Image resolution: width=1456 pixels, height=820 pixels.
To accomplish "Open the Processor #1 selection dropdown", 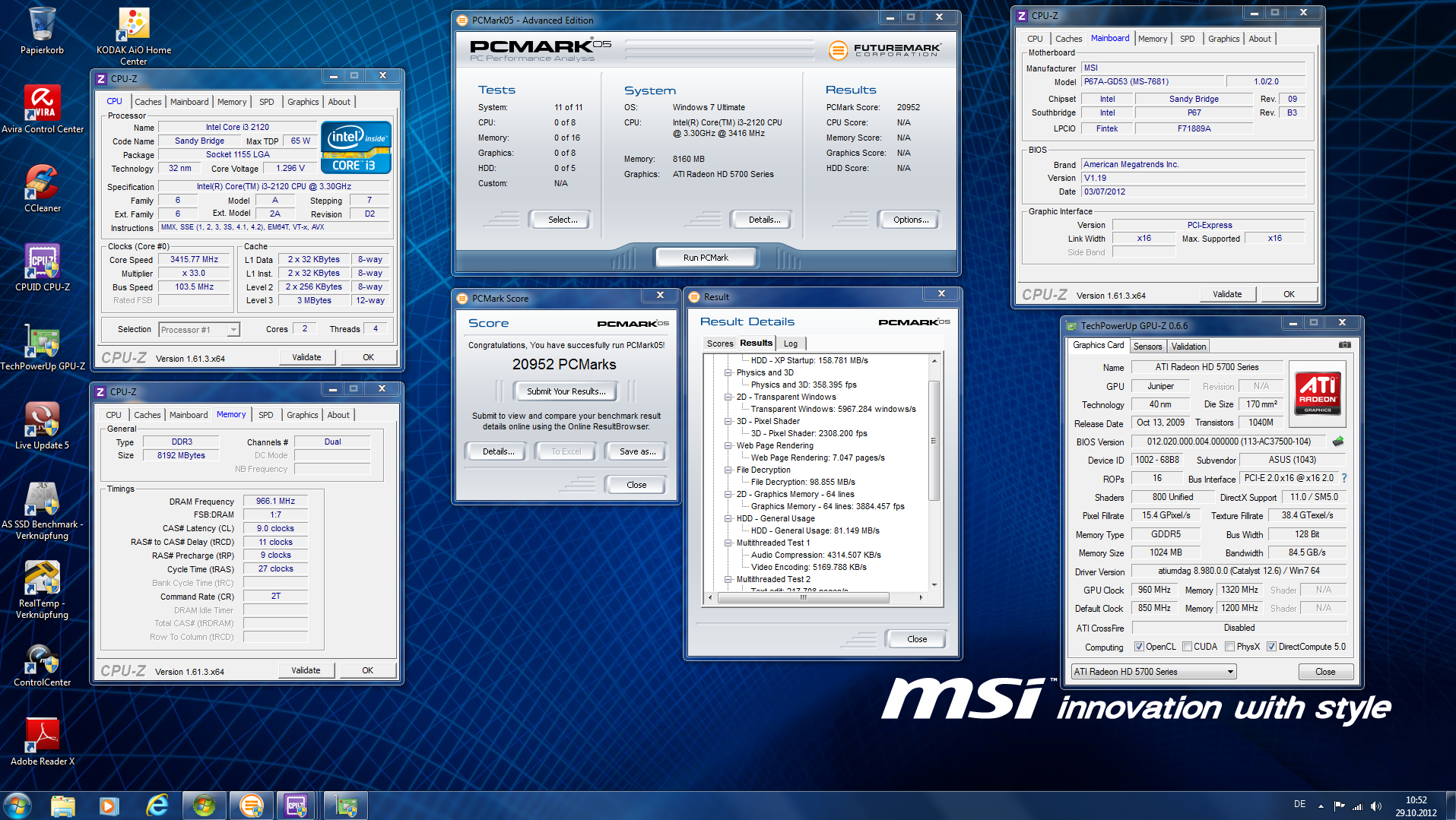I will pyautogui.click(x=199, y=330).
